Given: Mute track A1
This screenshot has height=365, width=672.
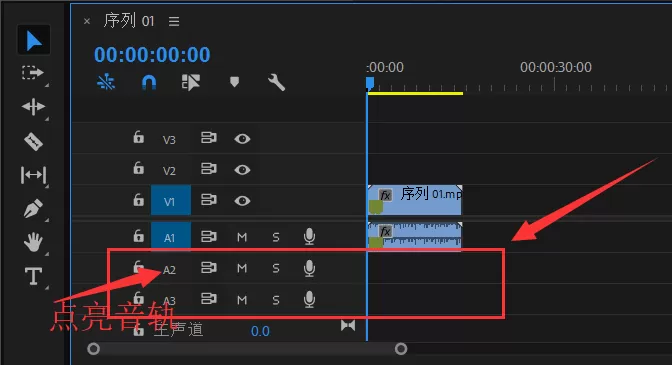Looking at the screenshot, I should coord(242,237).
